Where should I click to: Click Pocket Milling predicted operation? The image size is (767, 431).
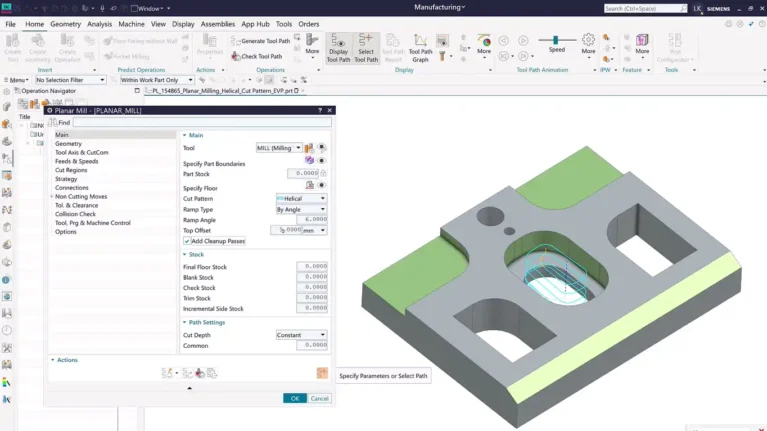pos(127,56)
